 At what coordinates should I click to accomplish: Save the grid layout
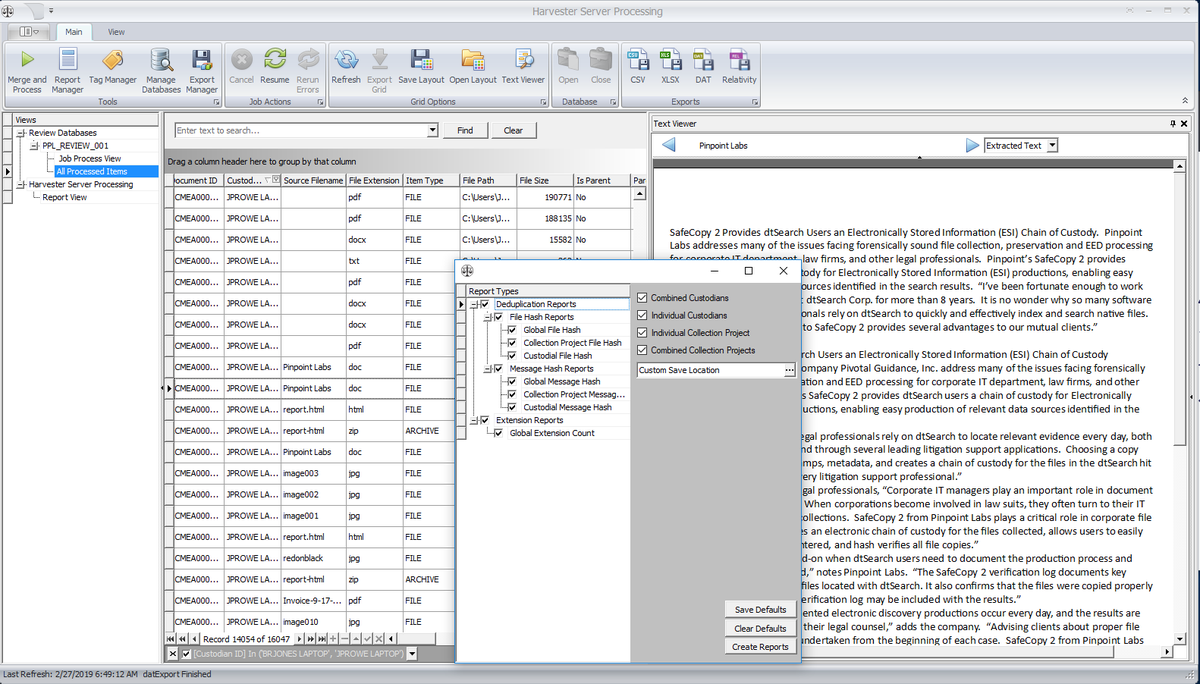coord(421,66)
